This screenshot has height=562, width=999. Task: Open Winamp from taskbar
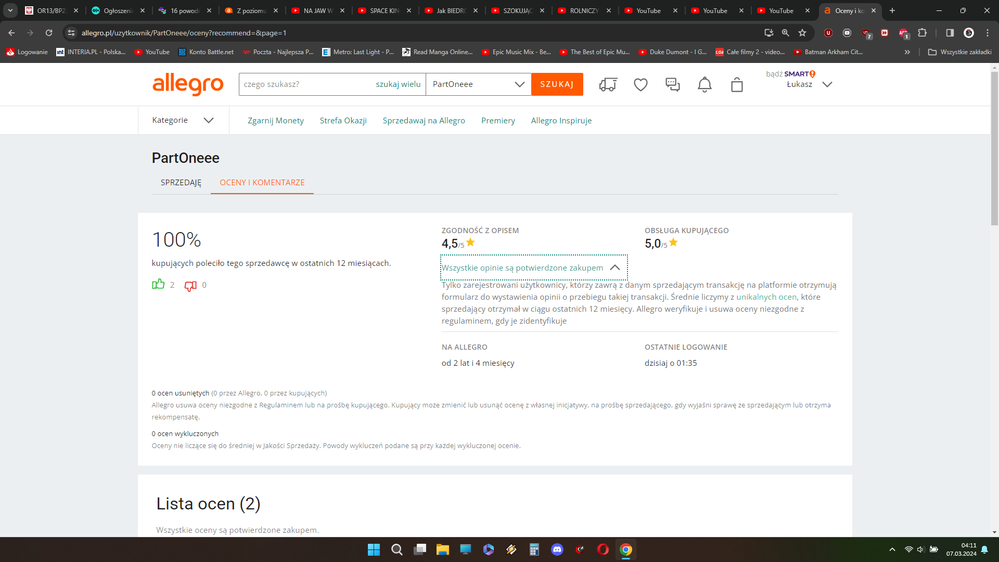click(x=512, y=549)
